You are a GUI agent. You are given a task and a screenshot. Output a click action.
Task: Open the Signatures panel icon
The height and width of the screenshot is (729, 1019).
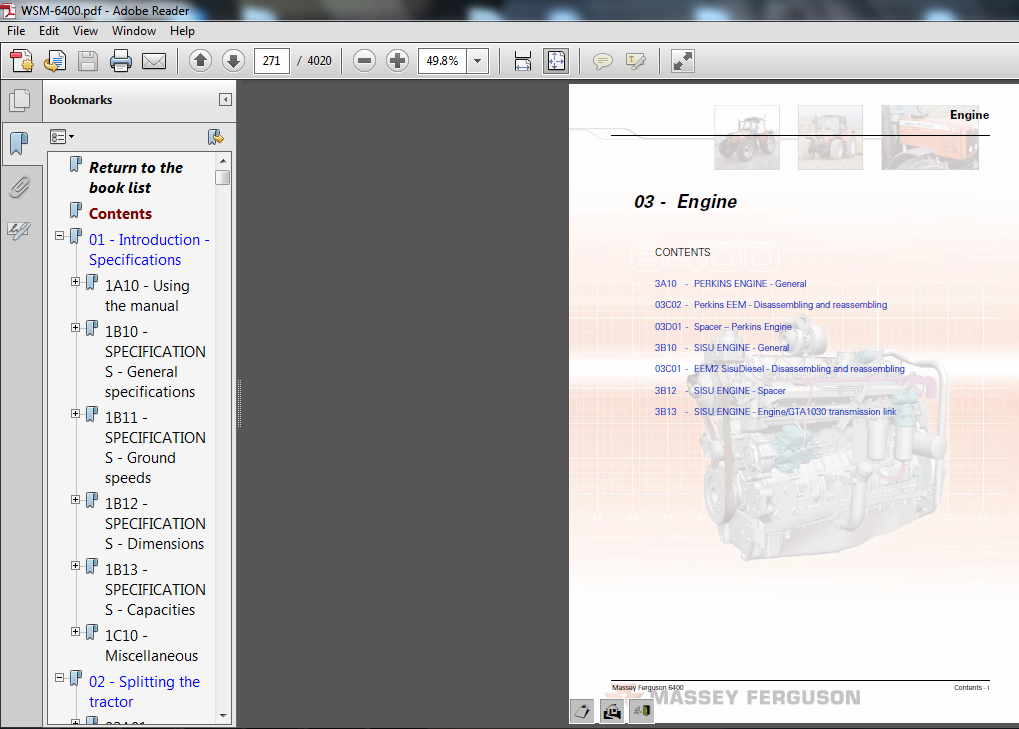coord(19,229)
